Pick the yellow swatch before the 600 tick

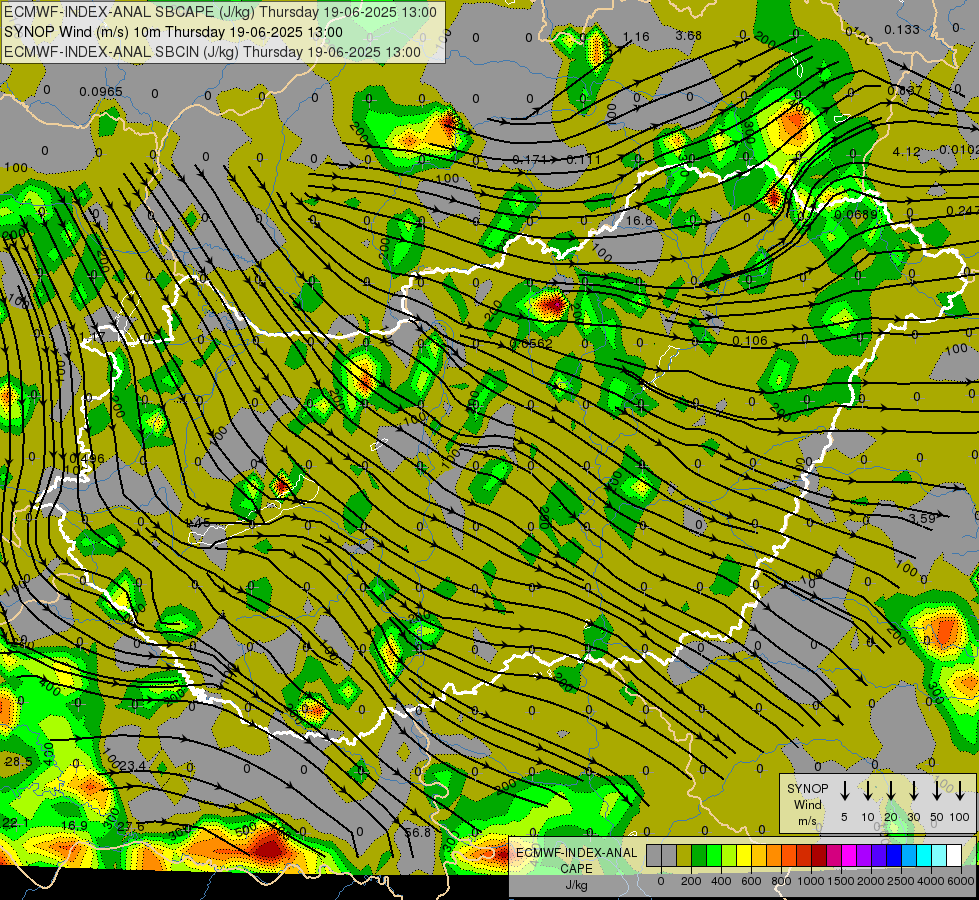[744, 856]
